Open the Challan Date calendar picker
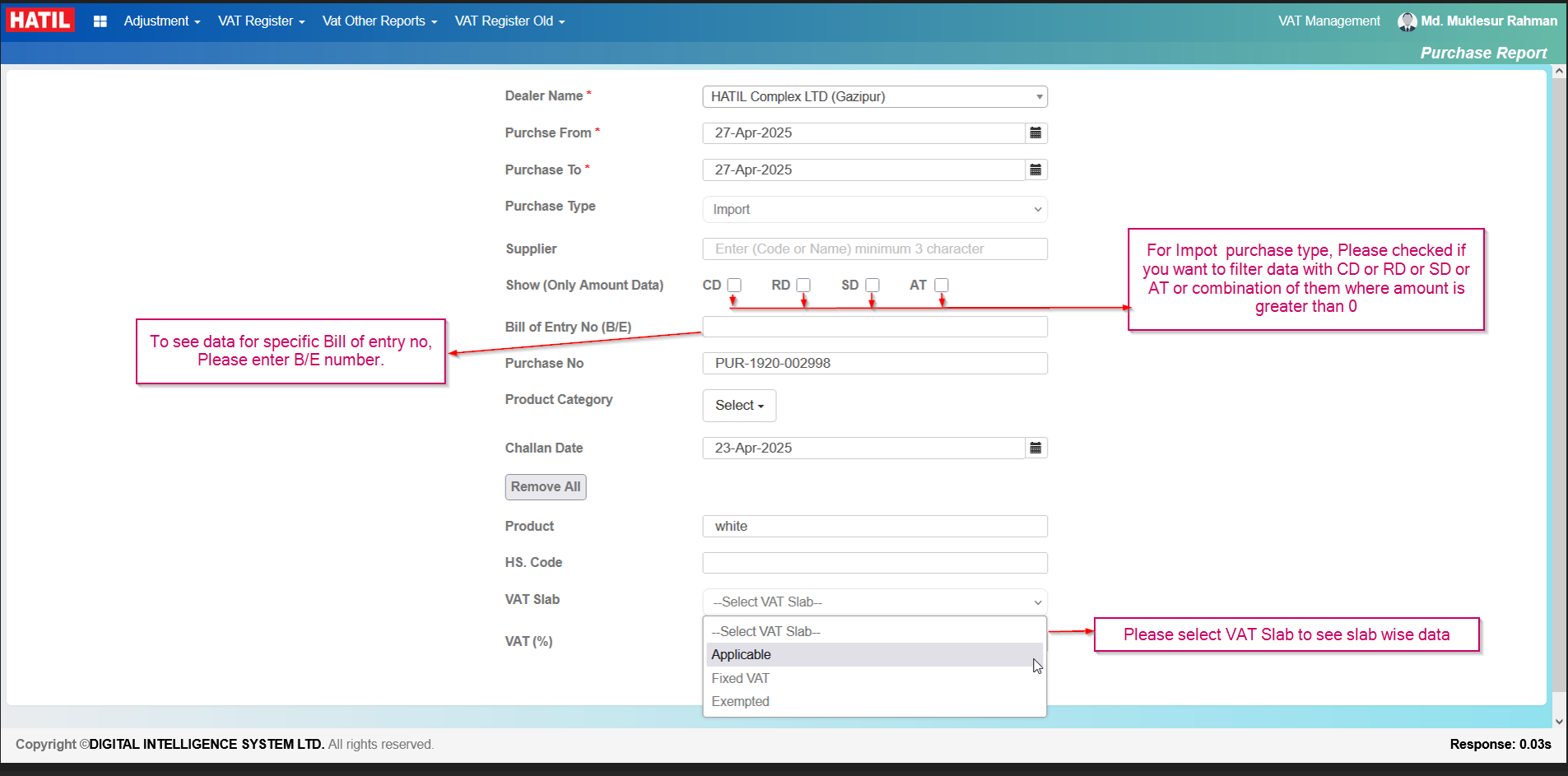Viewport: 1568px width, 776px height. click(1035, 448)
